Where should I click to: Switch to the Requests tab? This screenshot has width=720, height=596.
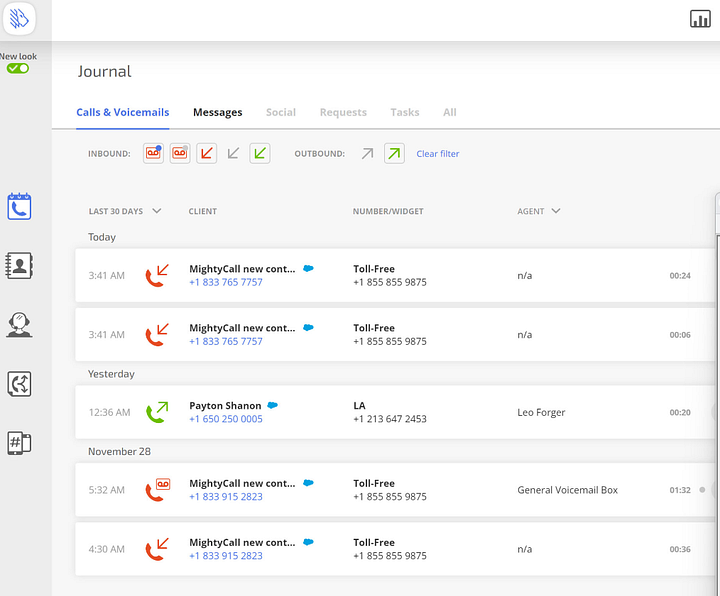click(x=343, y=112)
